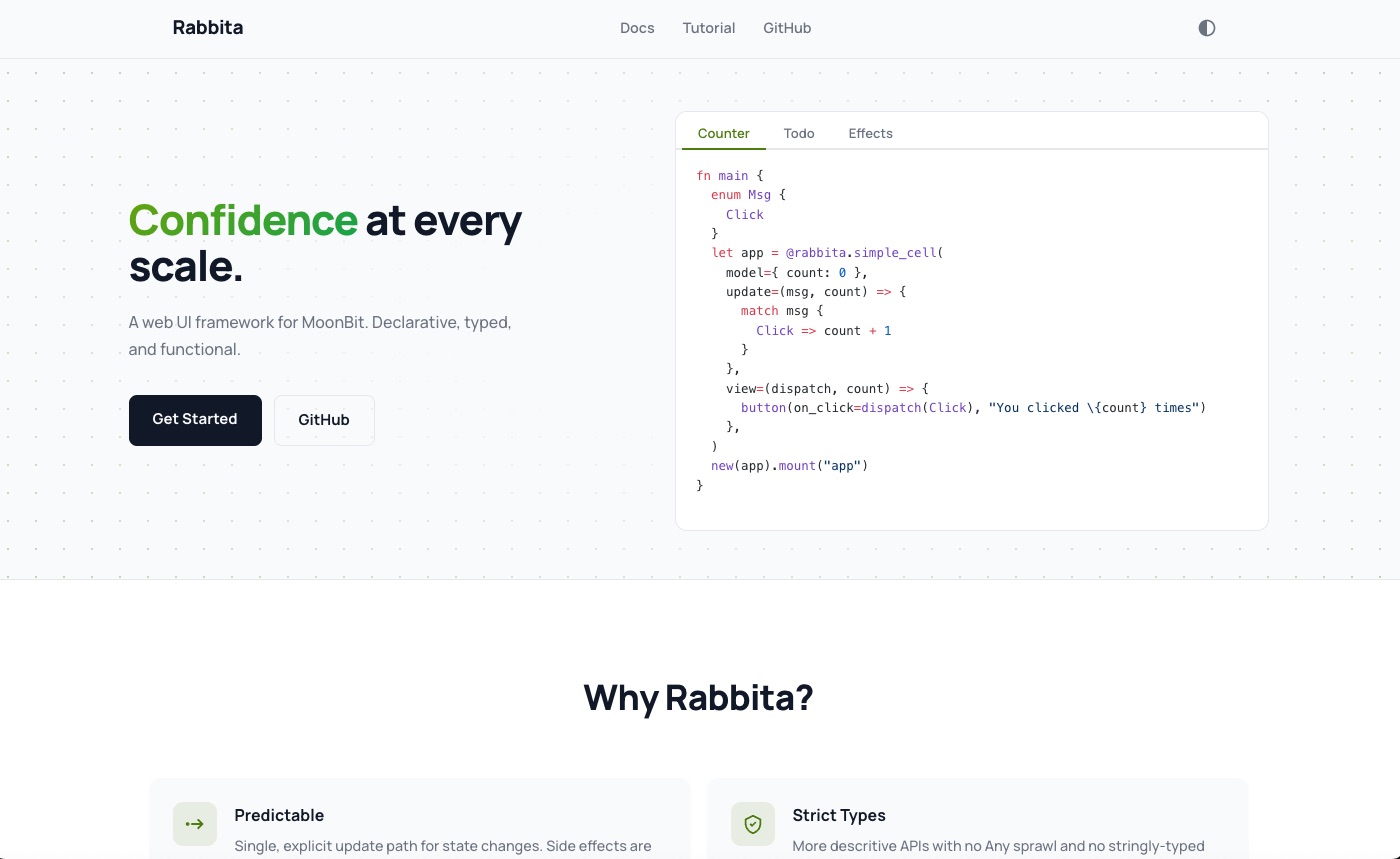Click the "enum Msg {" code line

pos(749,195)
